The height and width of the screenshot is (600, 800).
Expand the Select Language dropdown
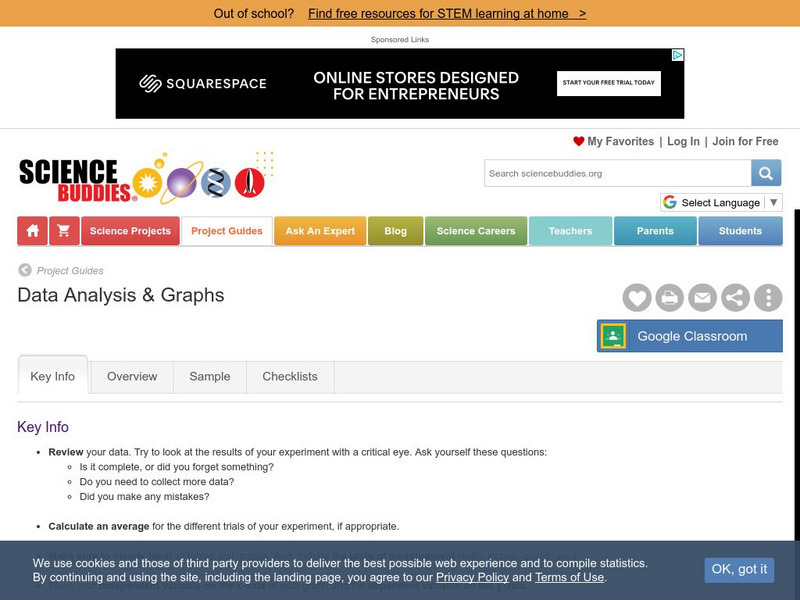[x=721, y=202]
